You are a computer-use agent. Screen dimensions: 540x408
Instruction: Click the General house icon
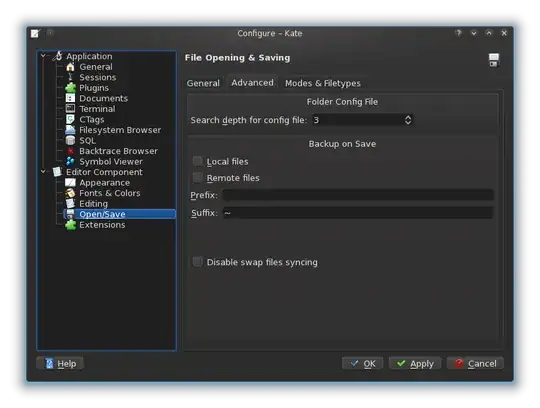pyautogui.click(x=70, y=67)
